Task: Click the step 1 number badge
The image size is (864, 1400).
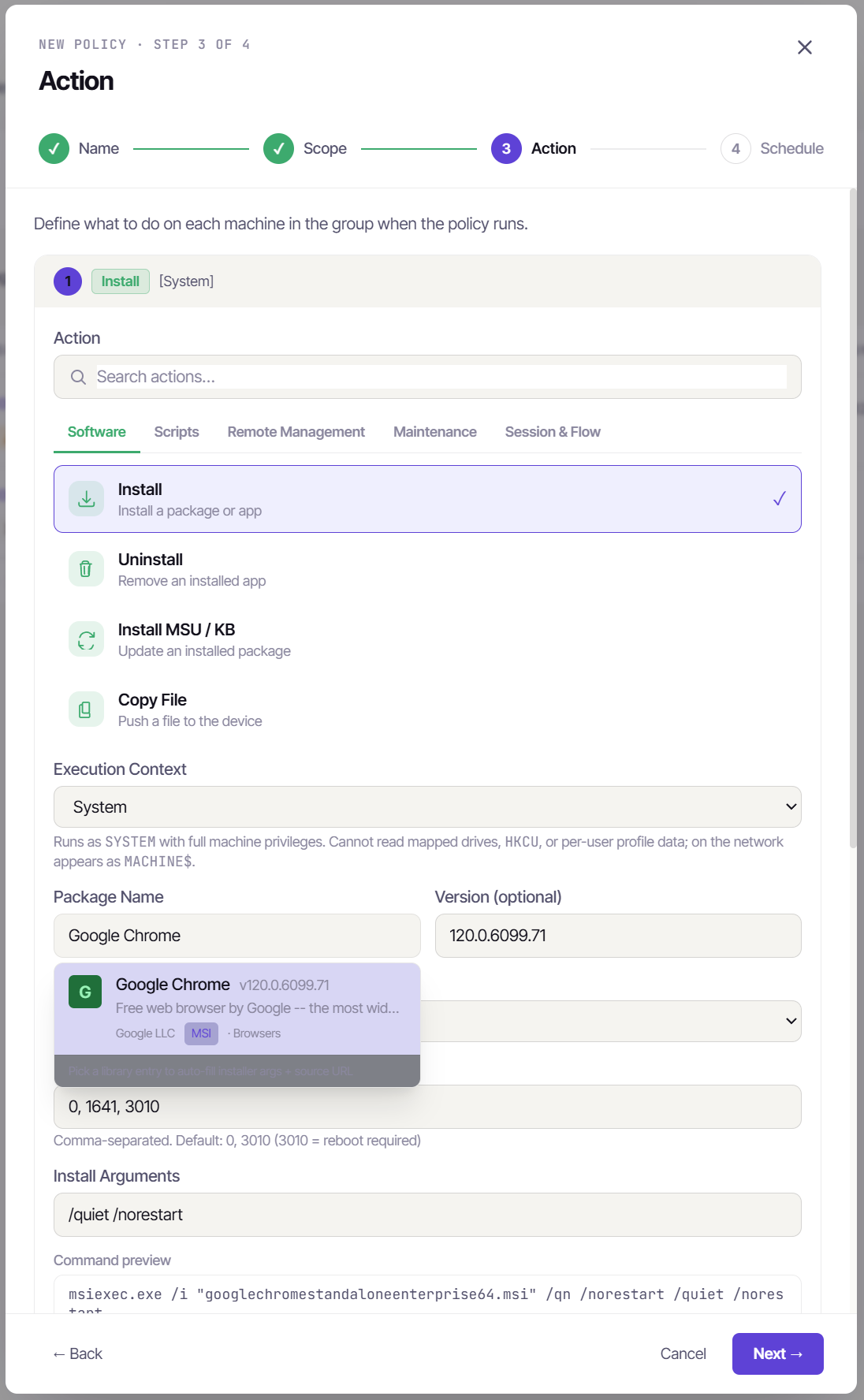Action: tap(68, 281)
